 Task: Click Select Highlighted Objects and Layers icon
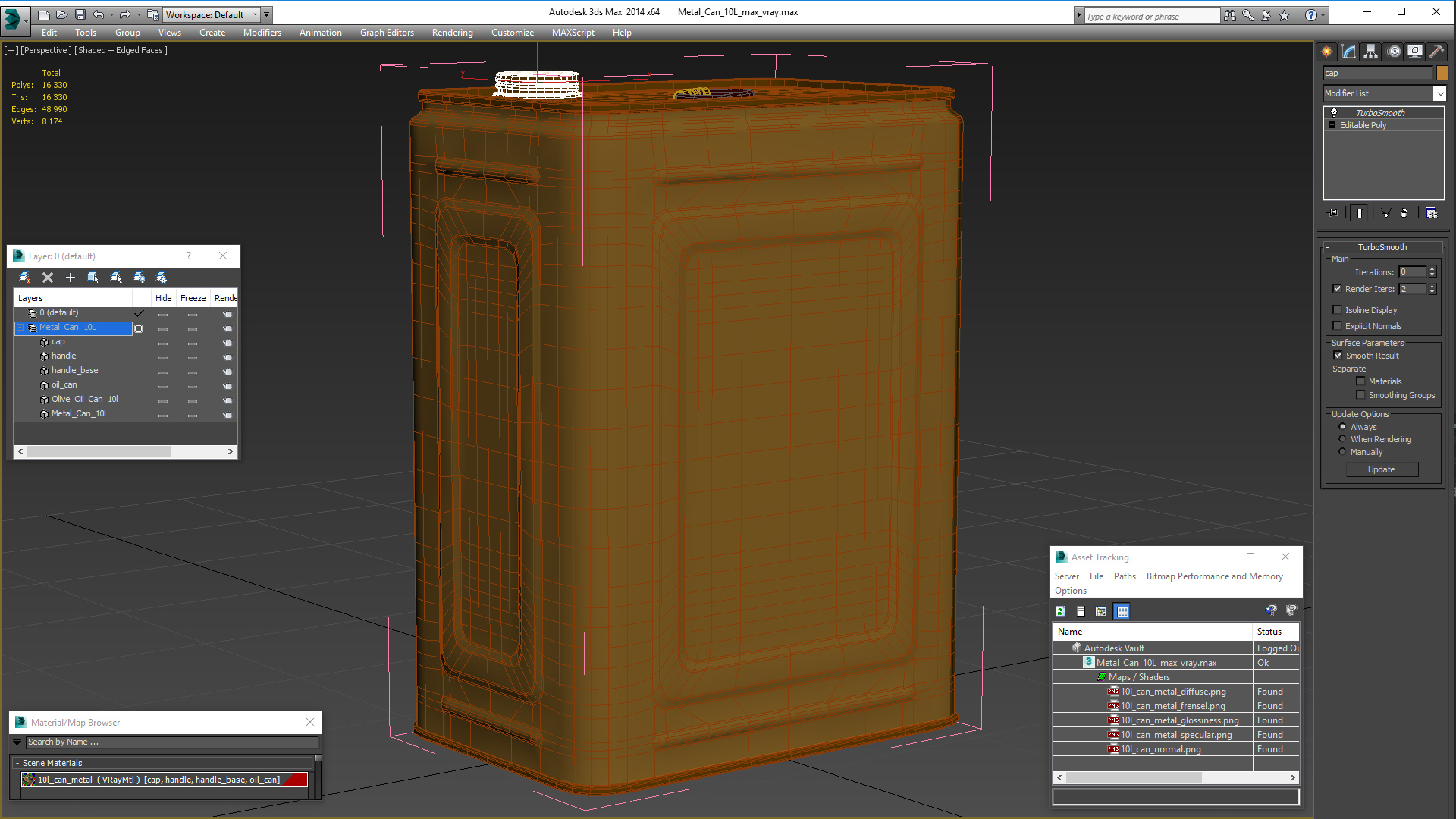point(93,278)
